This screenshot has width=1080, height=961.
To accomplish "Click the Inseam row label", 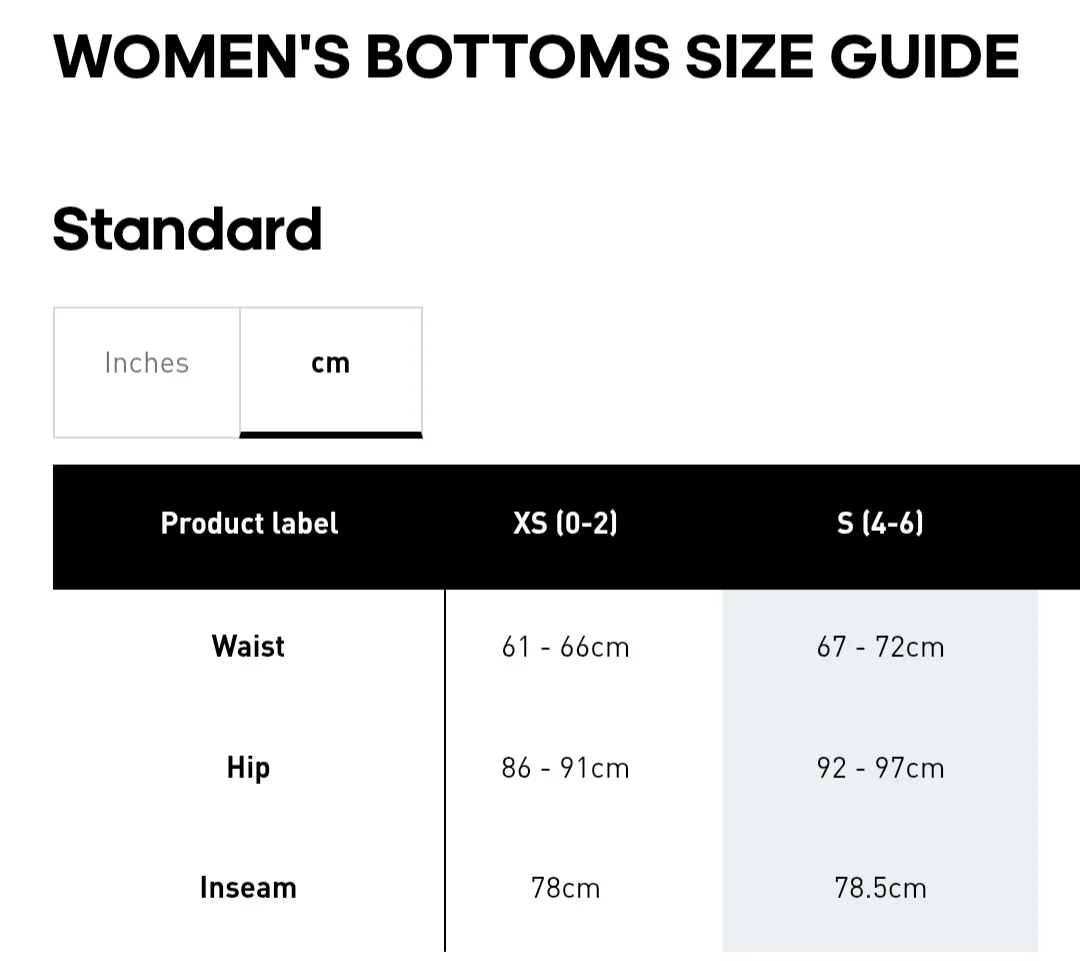I will click(x=248, y=887).
